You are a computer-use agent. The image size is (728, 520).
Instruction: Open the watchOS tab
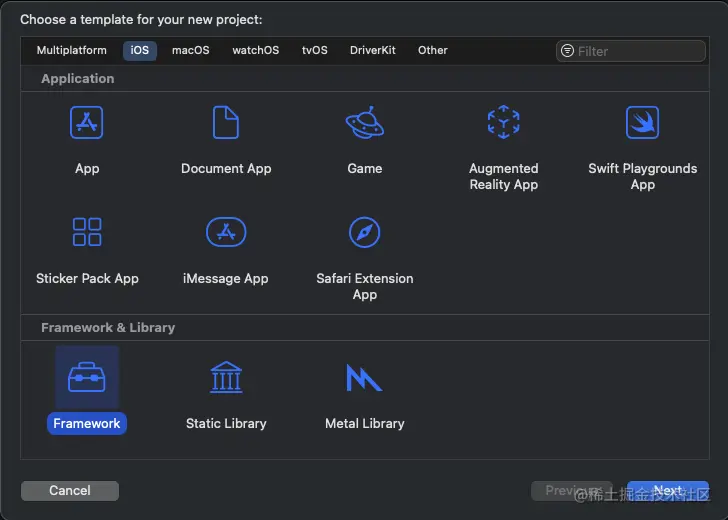click(256, 50)
